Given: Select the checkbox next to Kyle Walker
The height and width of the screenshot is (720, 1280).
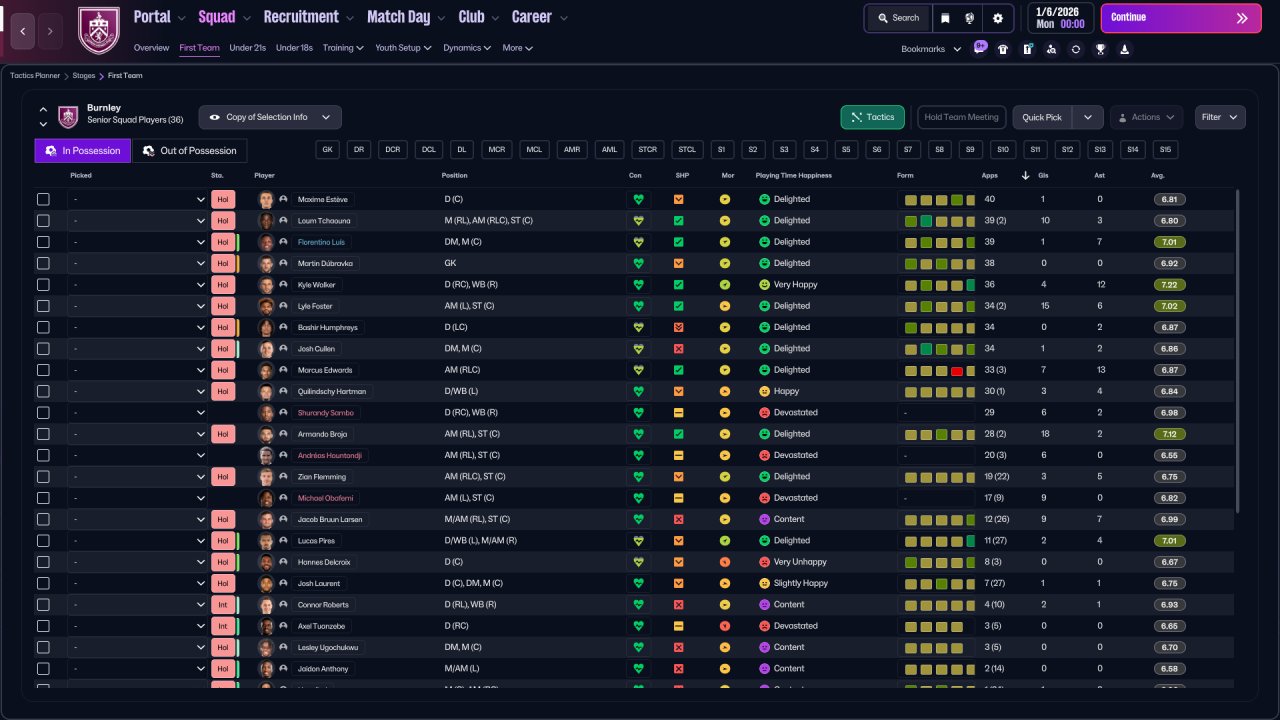Looking at the screenshot, I should pyautogui.click(x=43, y=285).
